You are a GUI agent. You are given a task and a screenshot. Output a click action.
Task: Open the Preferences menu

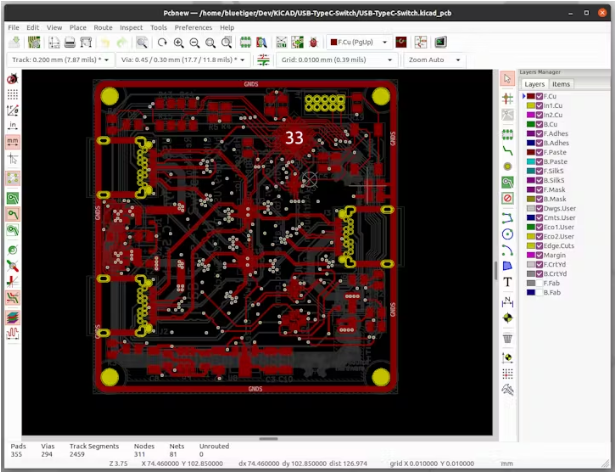(x=193, y=27)
